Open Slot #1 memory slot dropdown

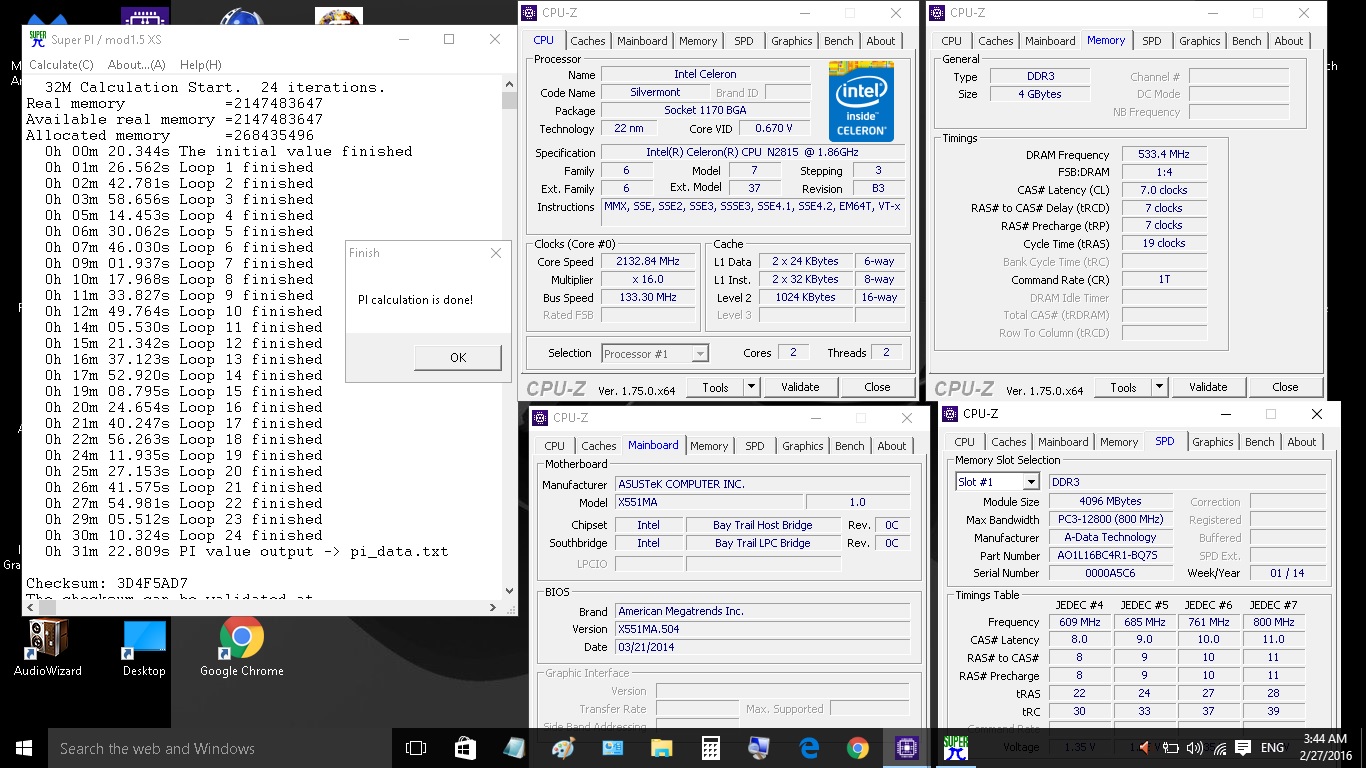[997, 482]
